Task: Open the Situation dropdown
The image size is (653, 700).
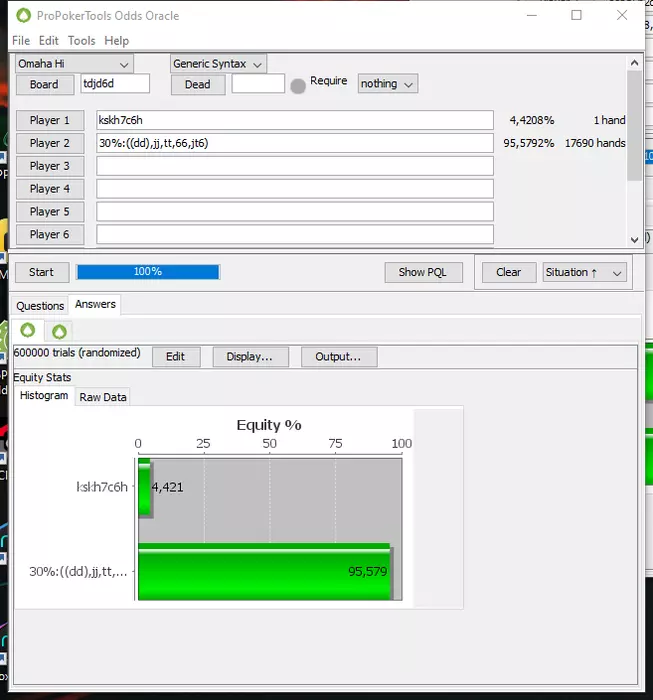Action: pyautogui.click(x=584, y=272)
